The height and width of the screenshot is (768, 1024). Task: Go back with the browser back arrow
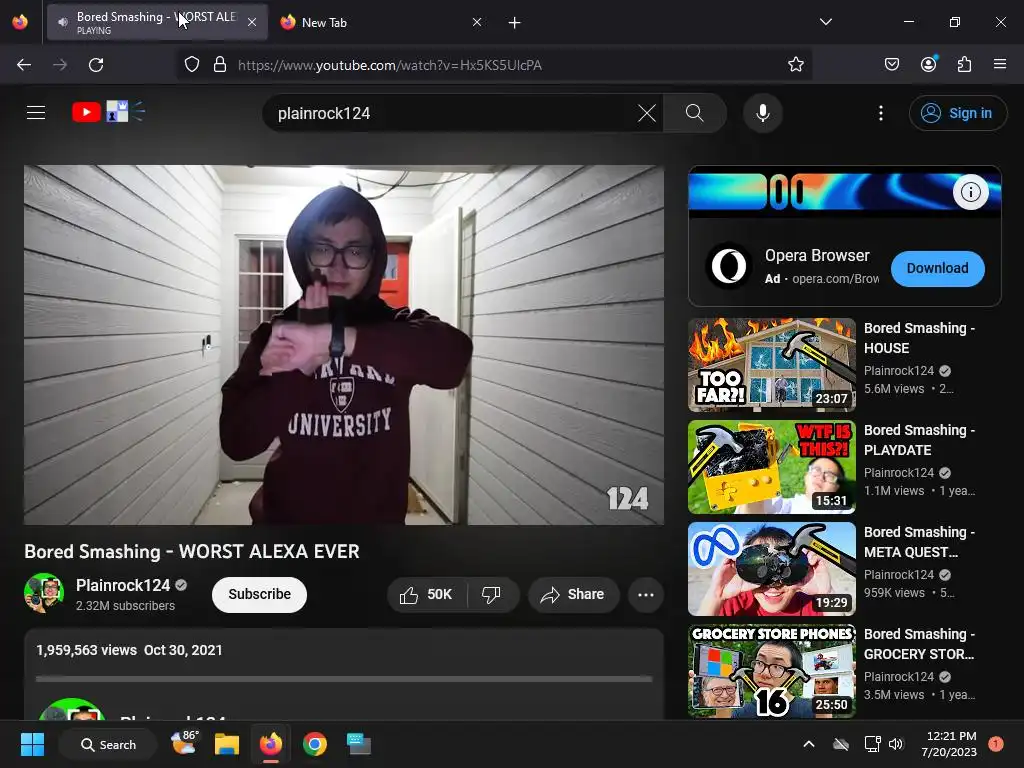click(x=24, y=65)
